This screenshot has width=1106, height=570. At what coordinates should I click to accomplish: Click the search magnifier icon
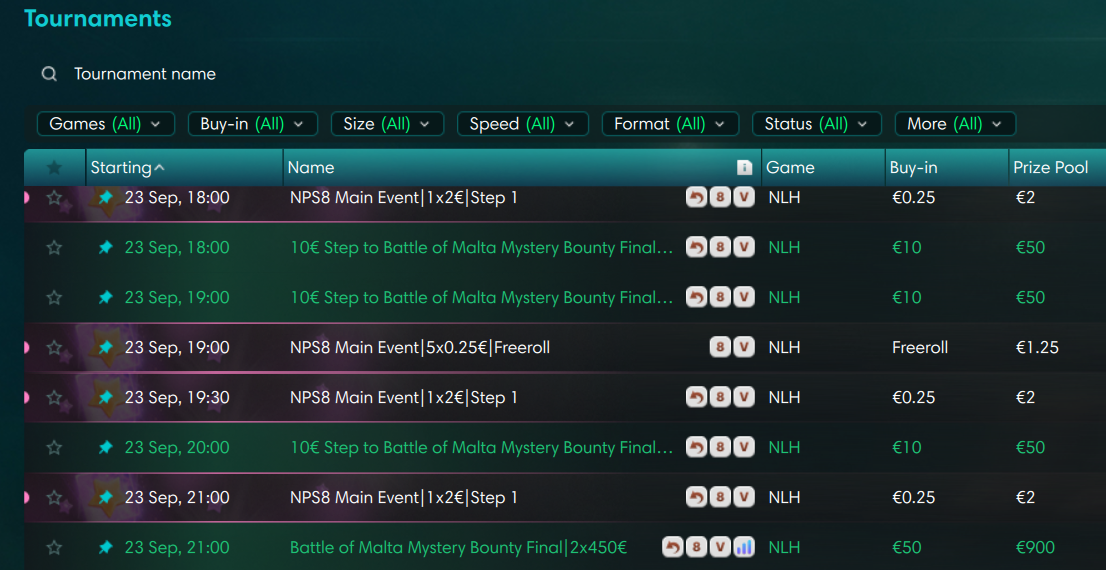point(49,74)
